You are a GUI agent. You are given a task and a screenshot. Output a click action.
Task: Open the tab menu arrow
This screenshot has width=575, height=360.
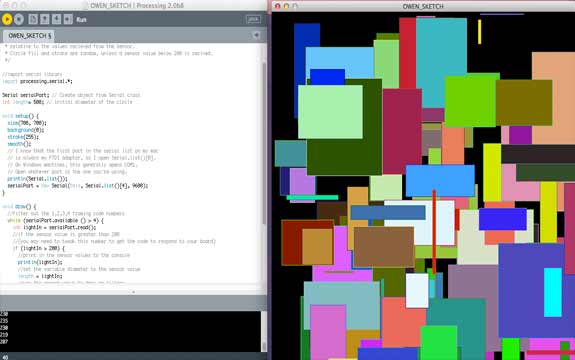(x=256, y=35)
